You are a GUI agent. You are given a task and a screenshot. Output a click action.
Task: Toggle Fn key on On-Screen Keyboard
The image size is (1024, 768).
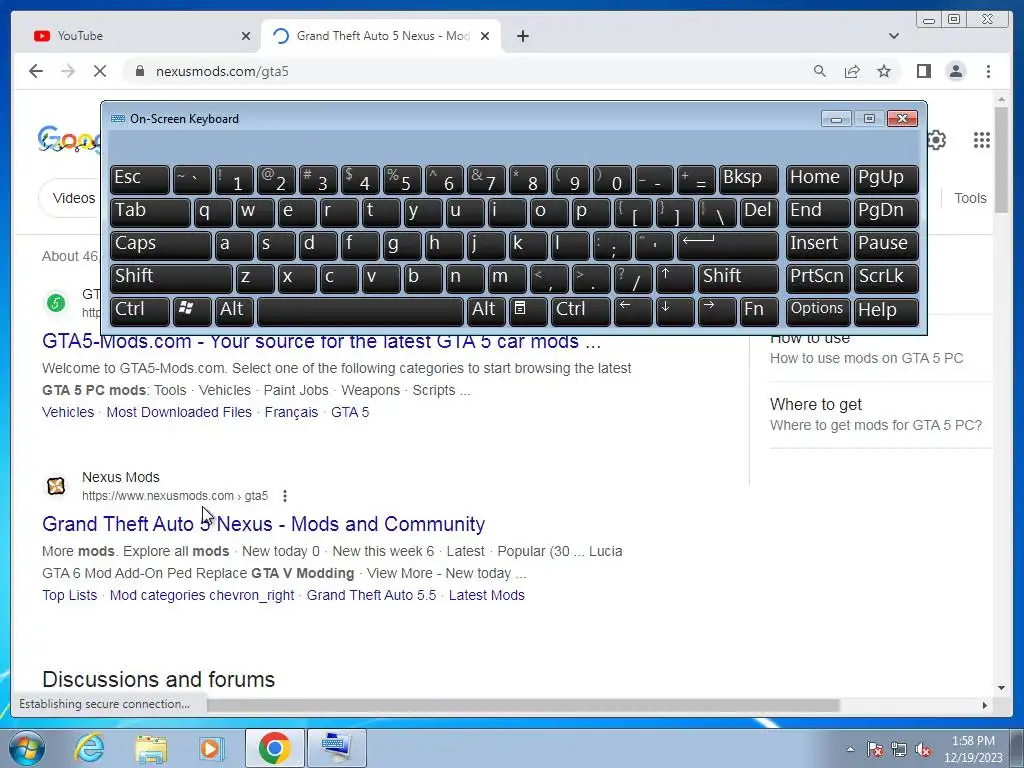coord(759,311)
